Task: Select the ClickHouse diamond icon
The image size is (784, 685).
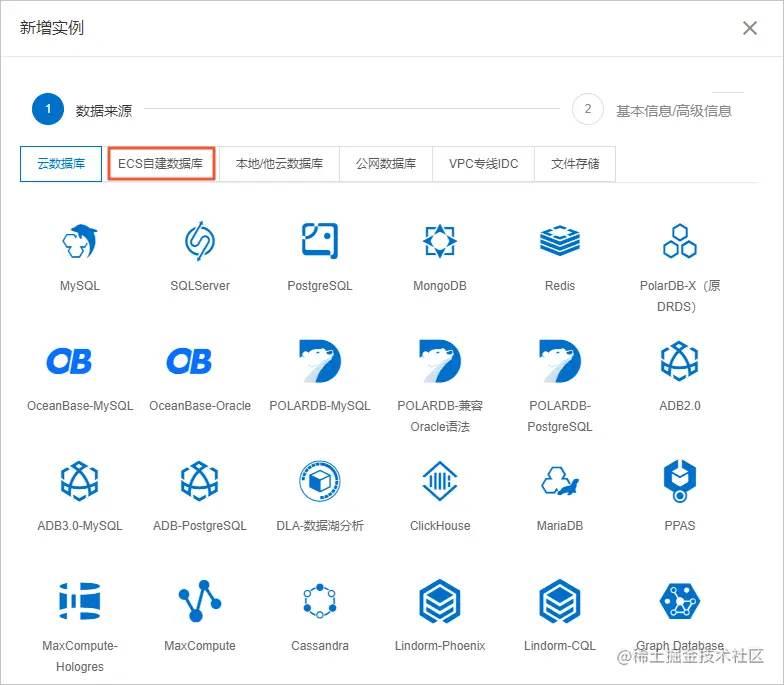Action: 440,481
